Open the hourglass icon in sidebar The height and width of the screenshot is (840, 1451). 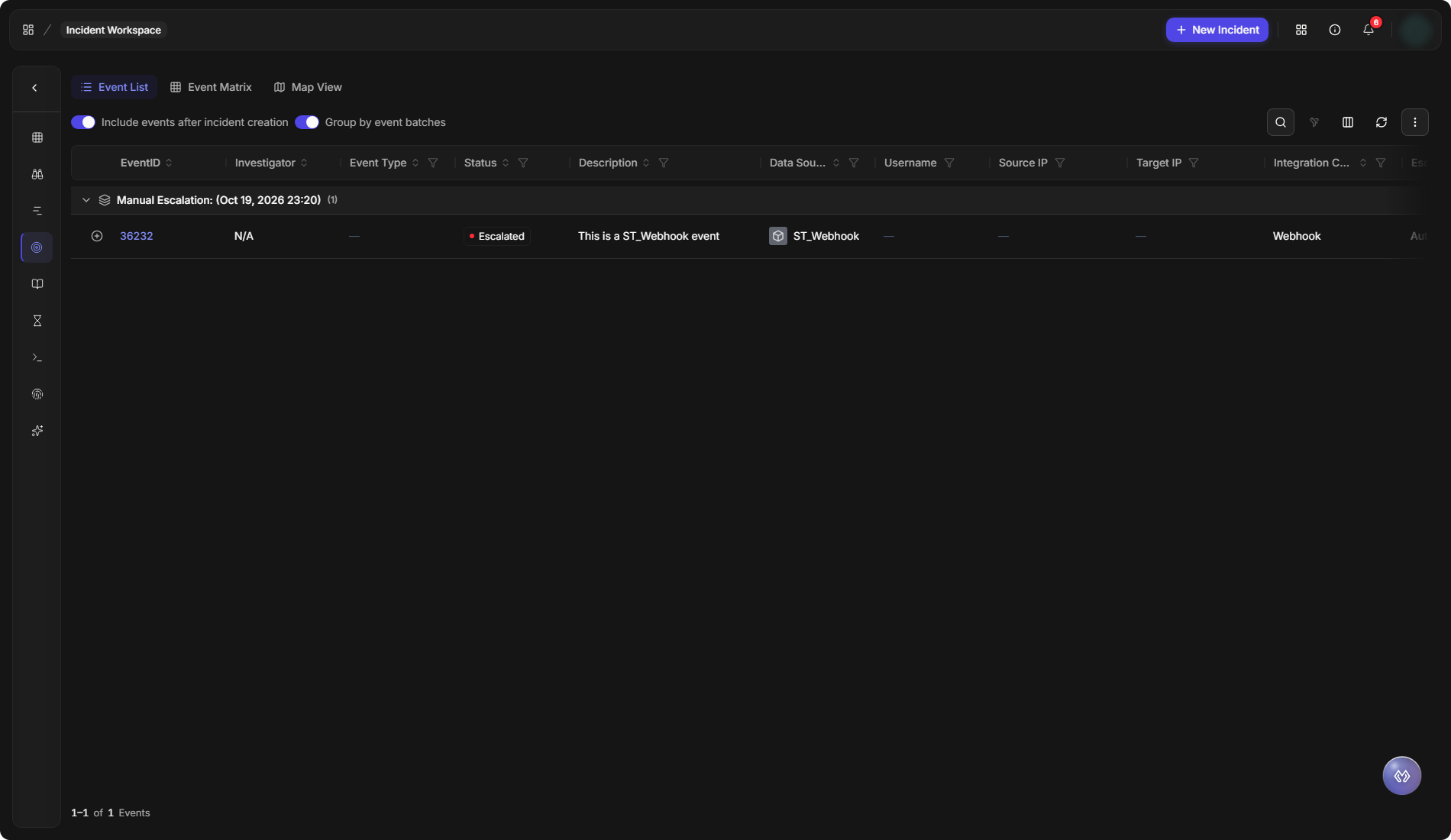tap(37, 321)
